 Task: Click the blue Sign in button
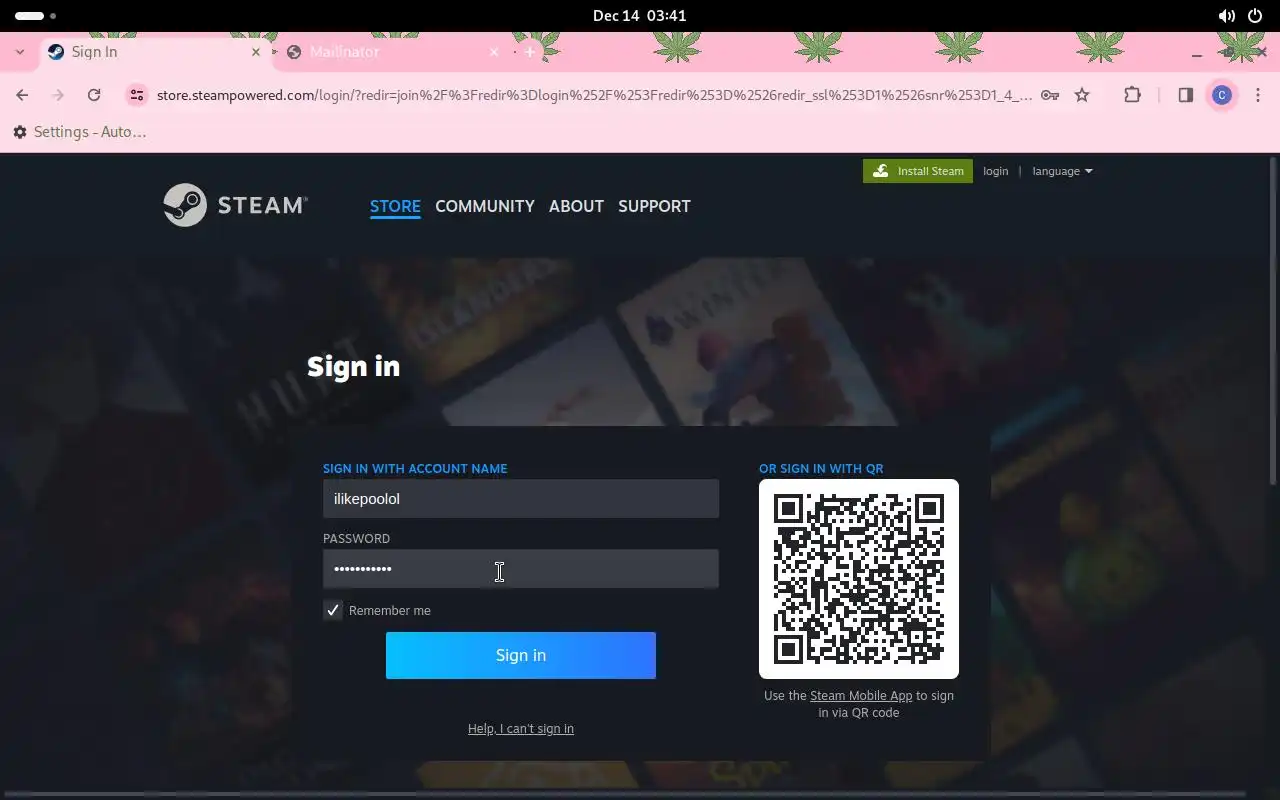click(521, 655)
